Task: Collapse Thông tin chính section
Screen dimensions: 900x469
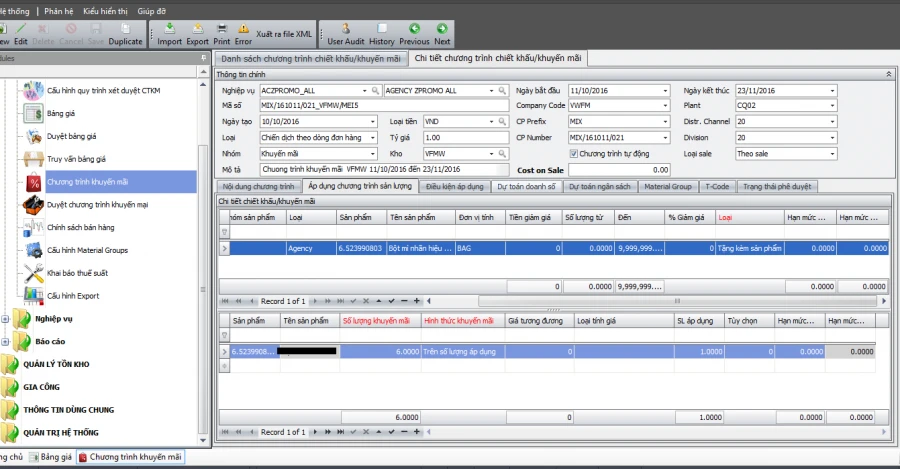Action: (x=889, y=75)
